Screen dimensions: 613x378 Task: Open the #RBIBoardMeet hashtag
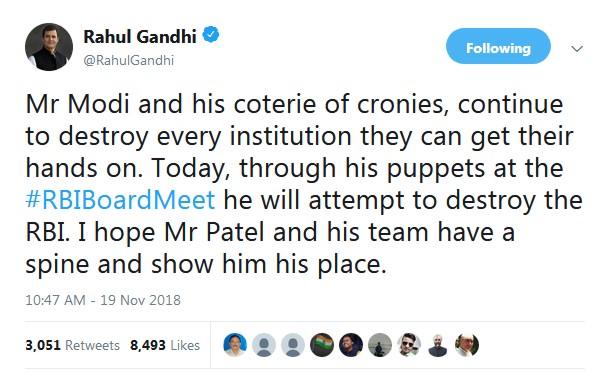coord(120,199)
